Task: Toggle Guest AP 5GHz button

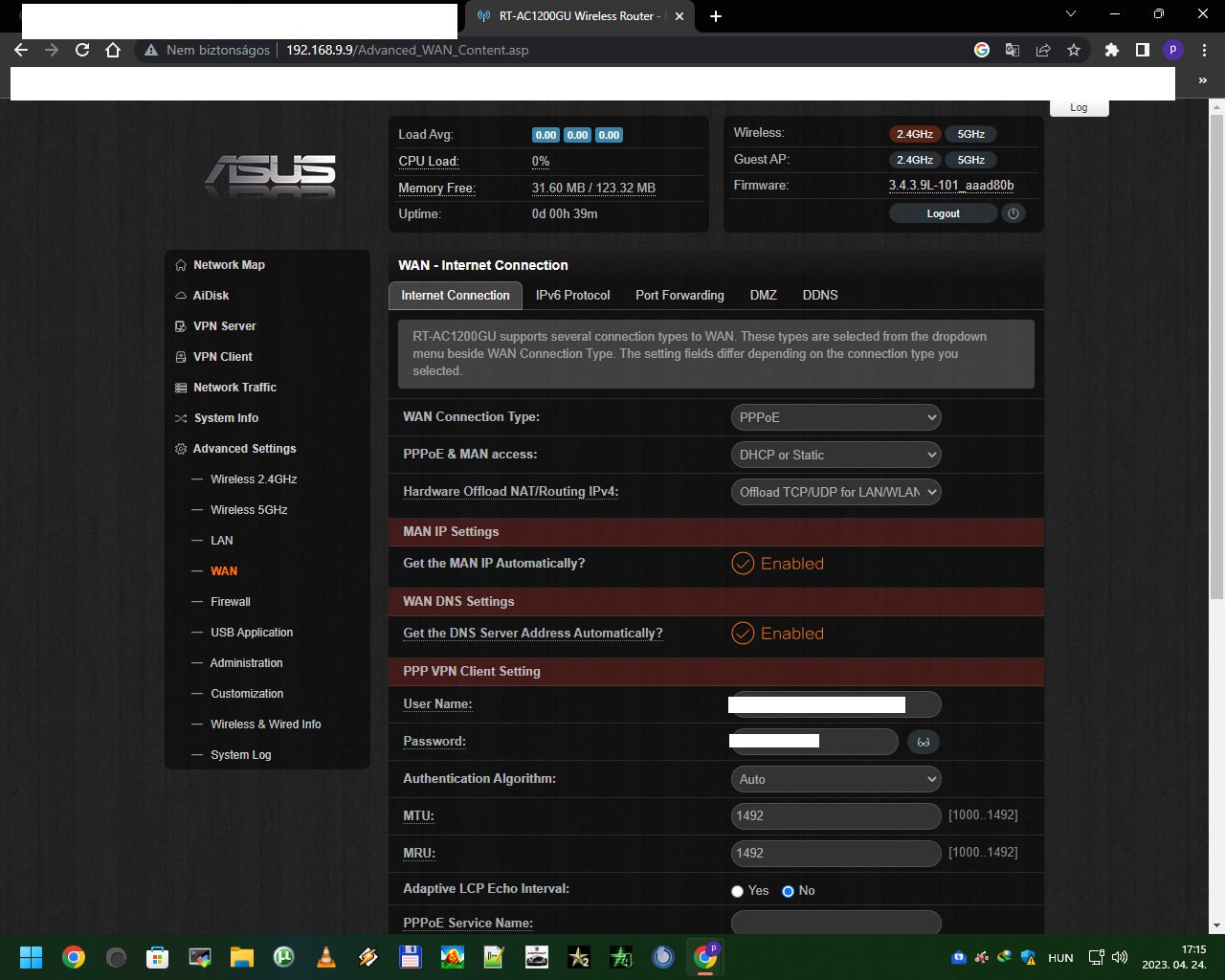Action: (x=971, y=160)
